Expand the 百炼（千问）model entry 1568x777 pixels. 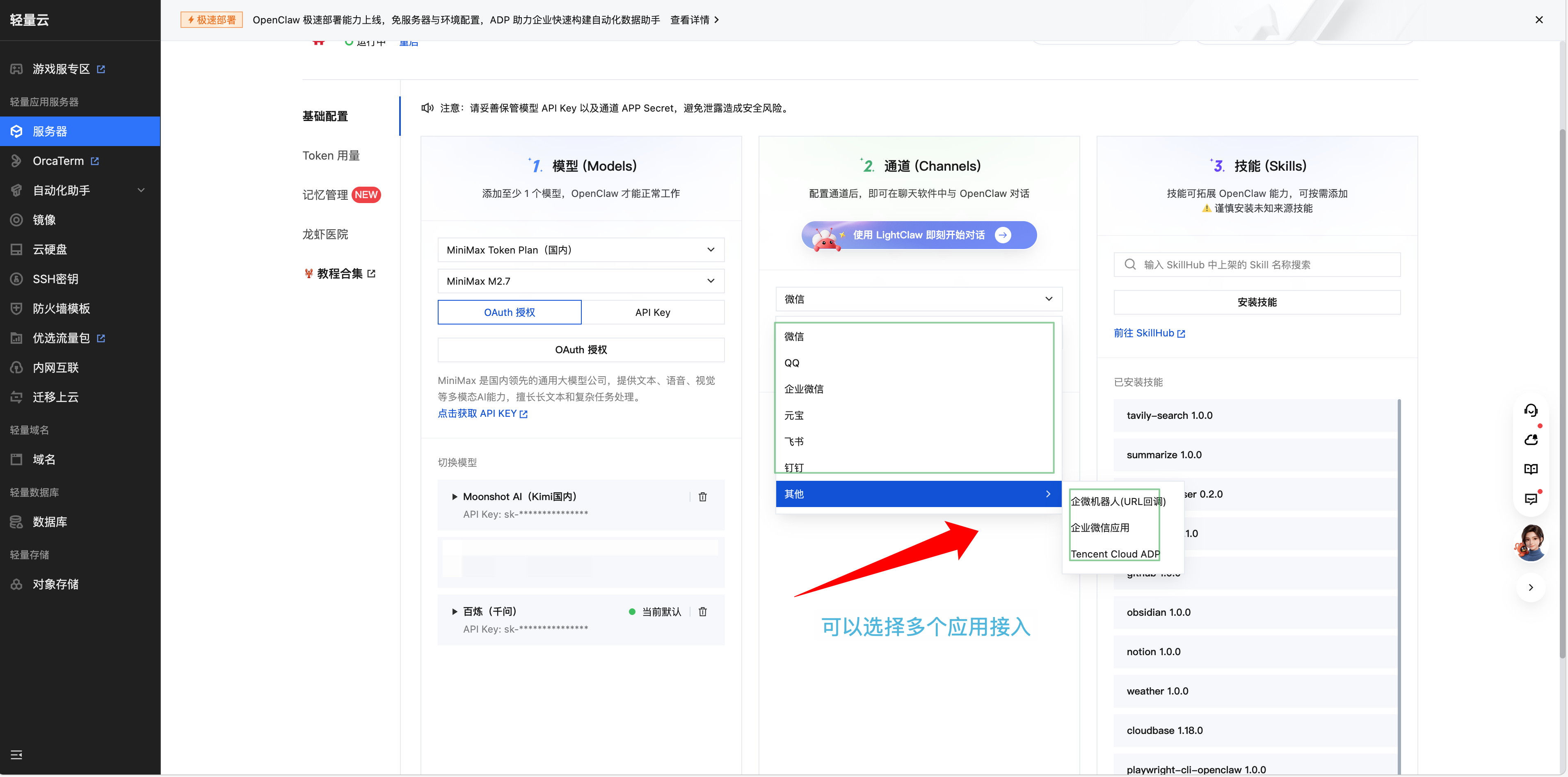click(454, 612)
